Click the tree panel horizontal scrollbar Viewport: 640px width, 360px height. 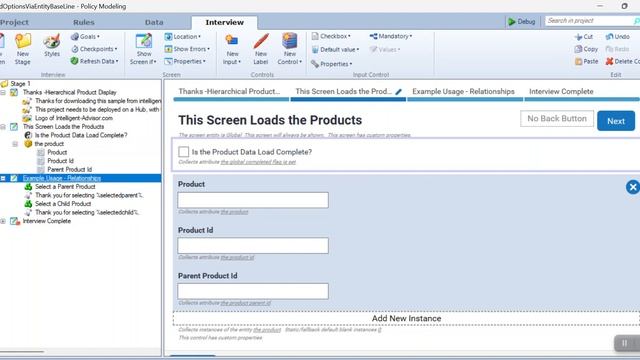[22, 351]
